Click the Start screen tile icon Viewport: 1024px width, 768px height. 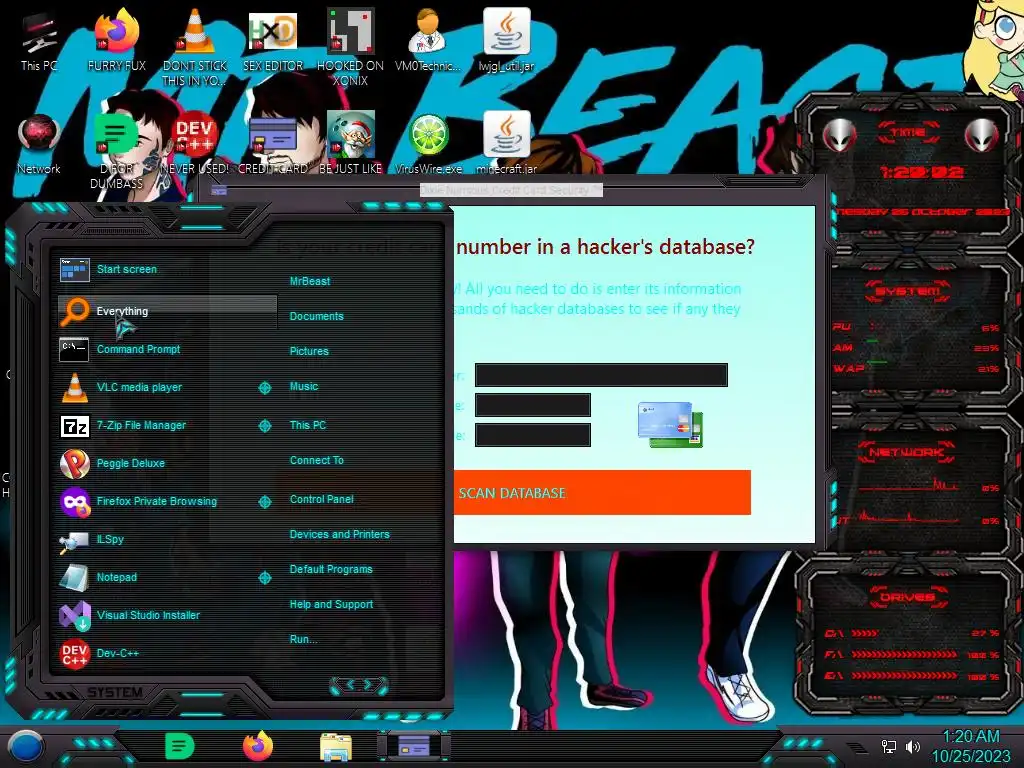[74, 269]
